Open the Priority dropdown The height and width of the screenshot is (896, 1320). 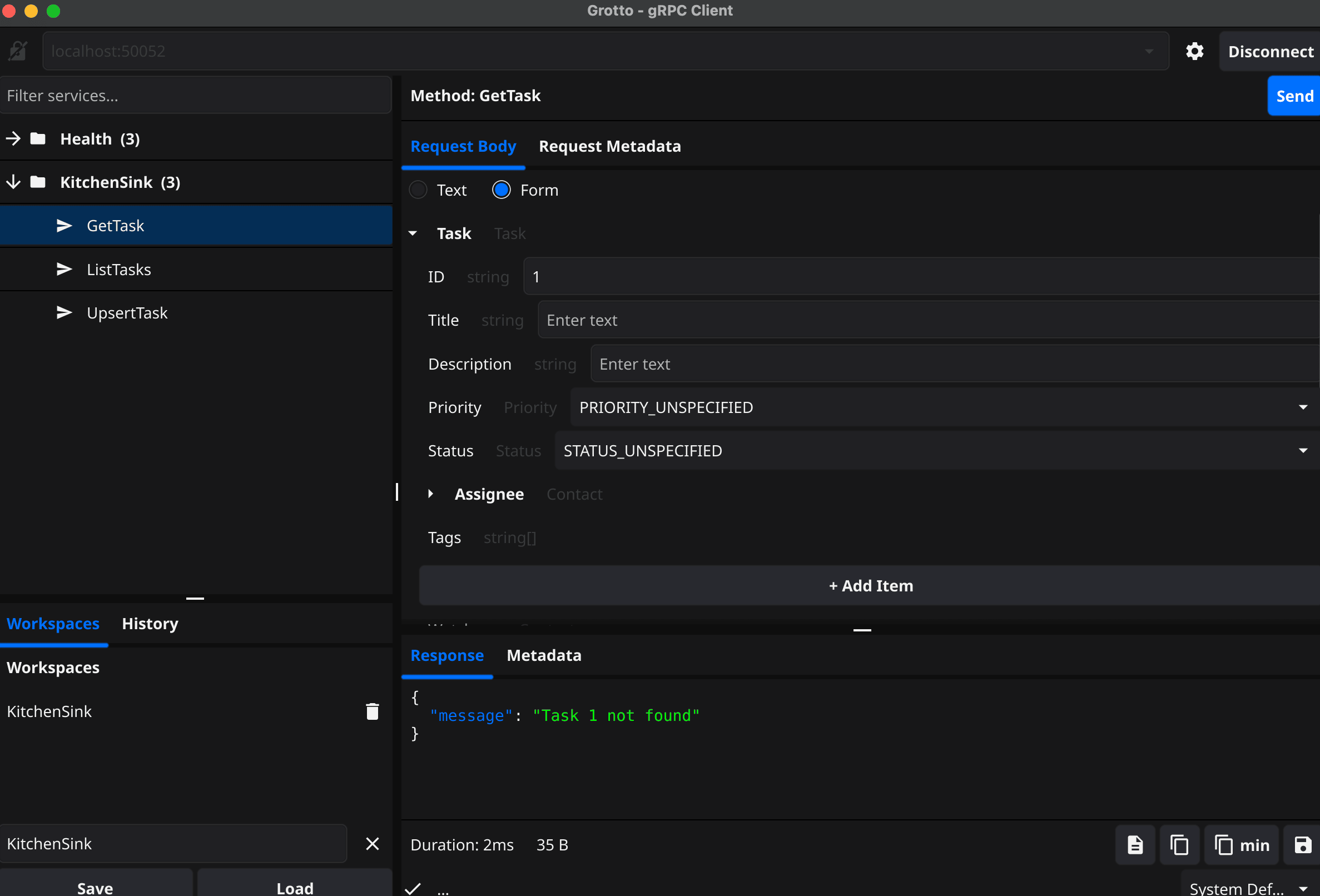tap(1302, 407)
